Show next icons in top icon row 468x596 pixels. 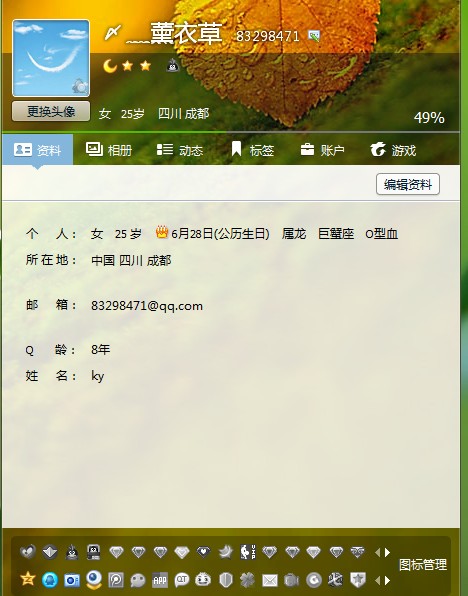pyautogui.click(x=387, y=552)
